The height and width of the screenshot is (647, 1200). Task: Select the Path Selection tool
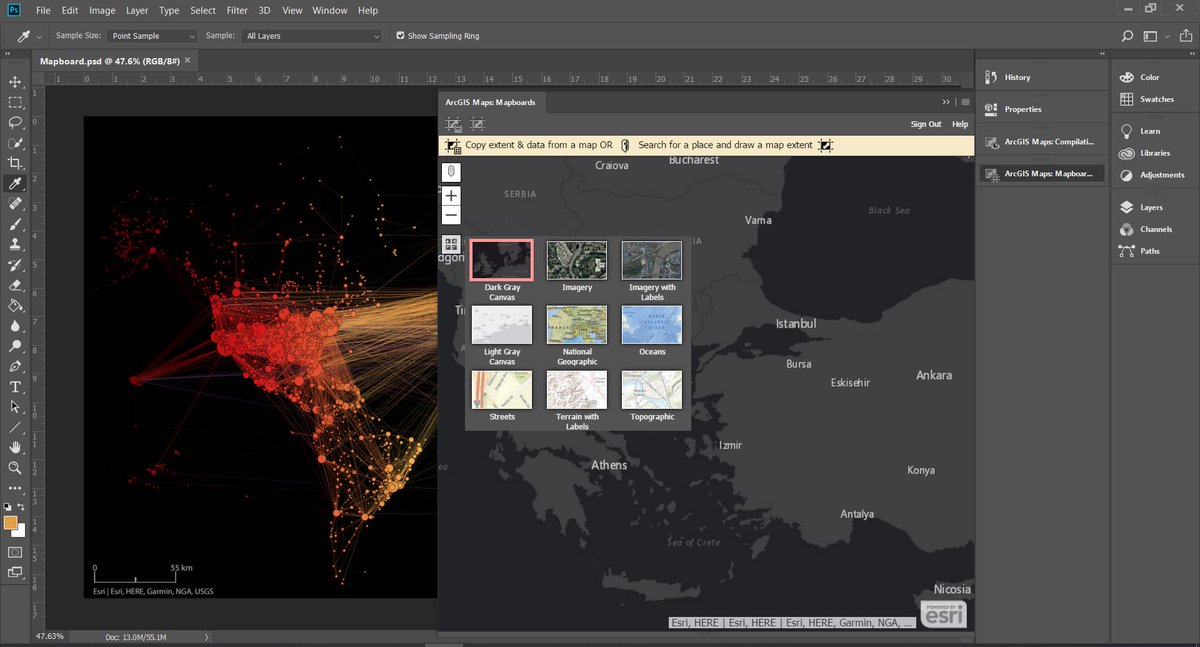coord(15,407)
